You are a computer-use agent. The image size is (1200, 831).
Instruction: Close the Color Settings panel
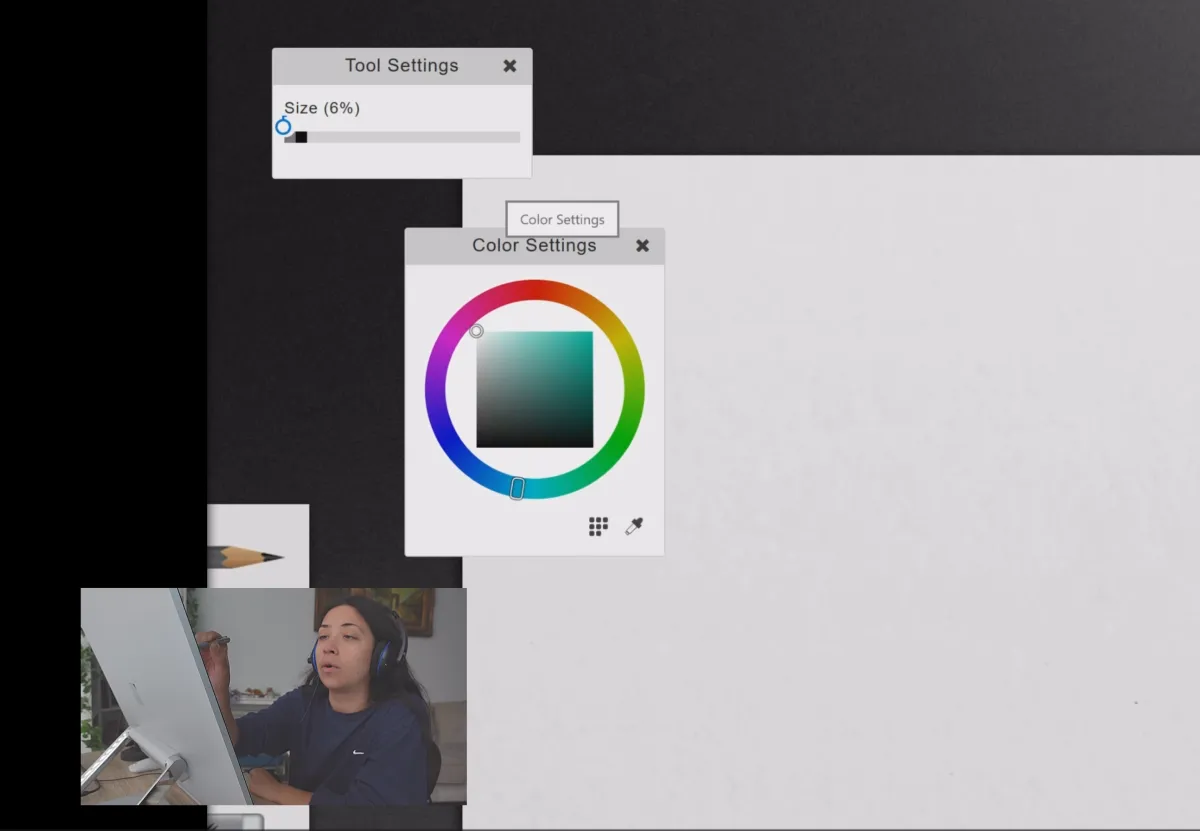pyautogui.click(x=643, y=246)
